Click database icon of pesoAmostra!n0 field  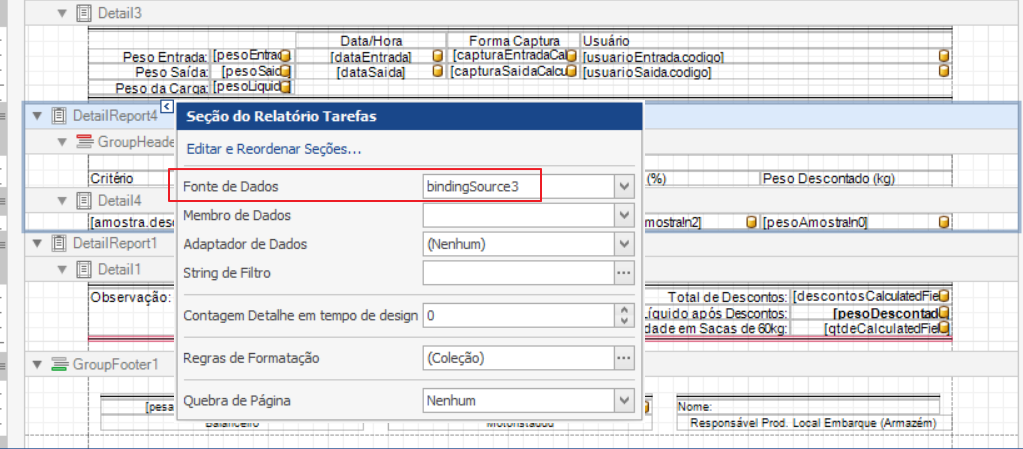[x=943, y=222]
